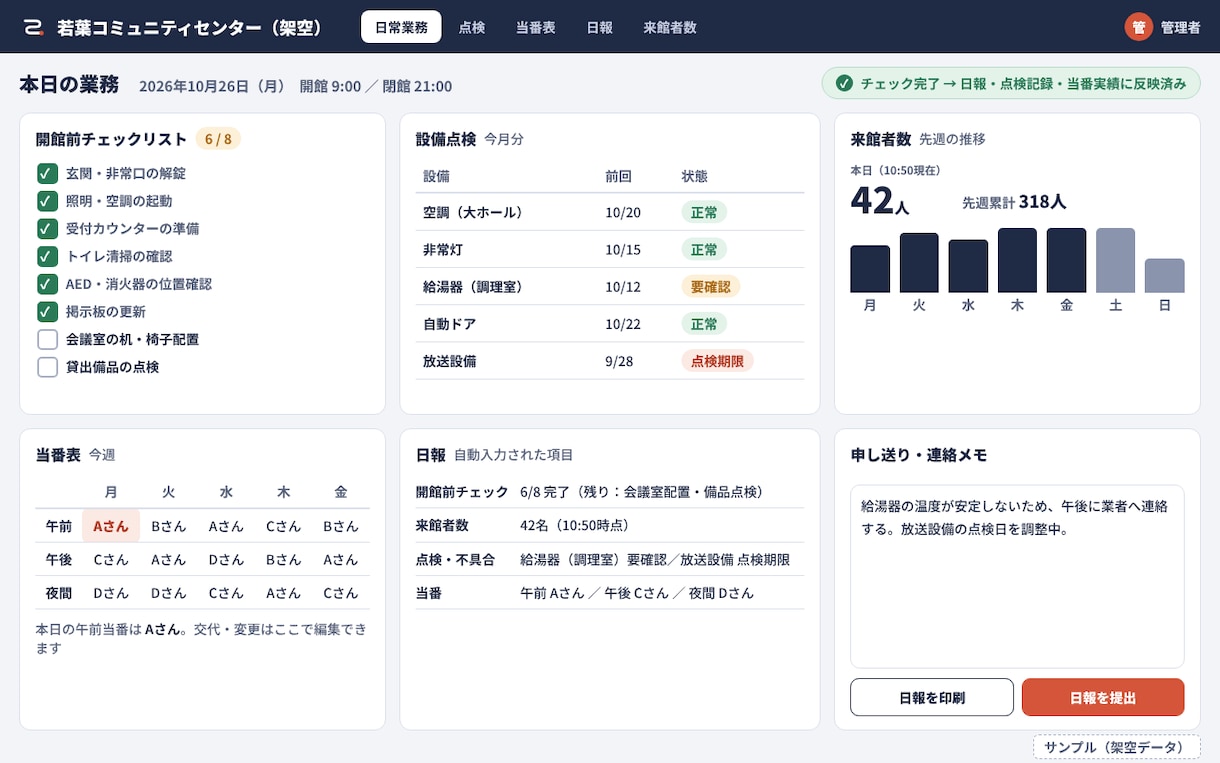Click 日報を印刷 button
Screen dimensions: 1220x763
tap(932, 697)
